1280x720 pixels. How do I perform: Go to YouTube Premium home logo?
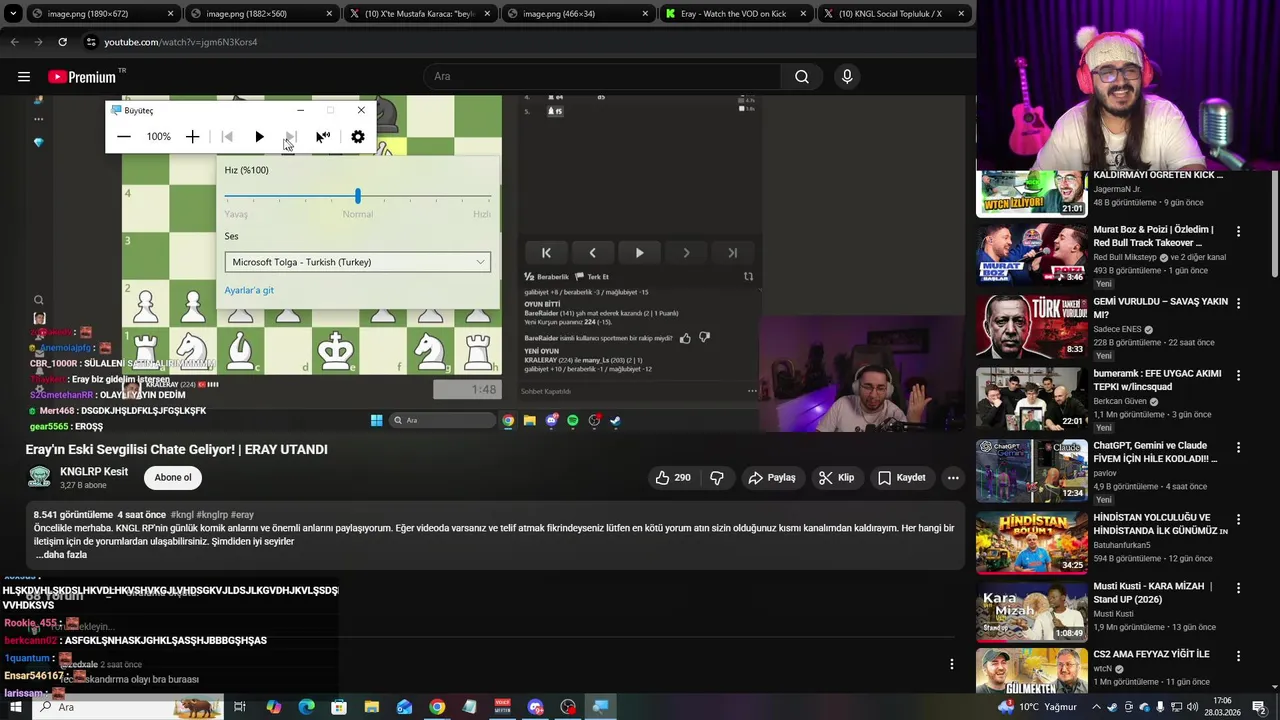coord(82,77)
